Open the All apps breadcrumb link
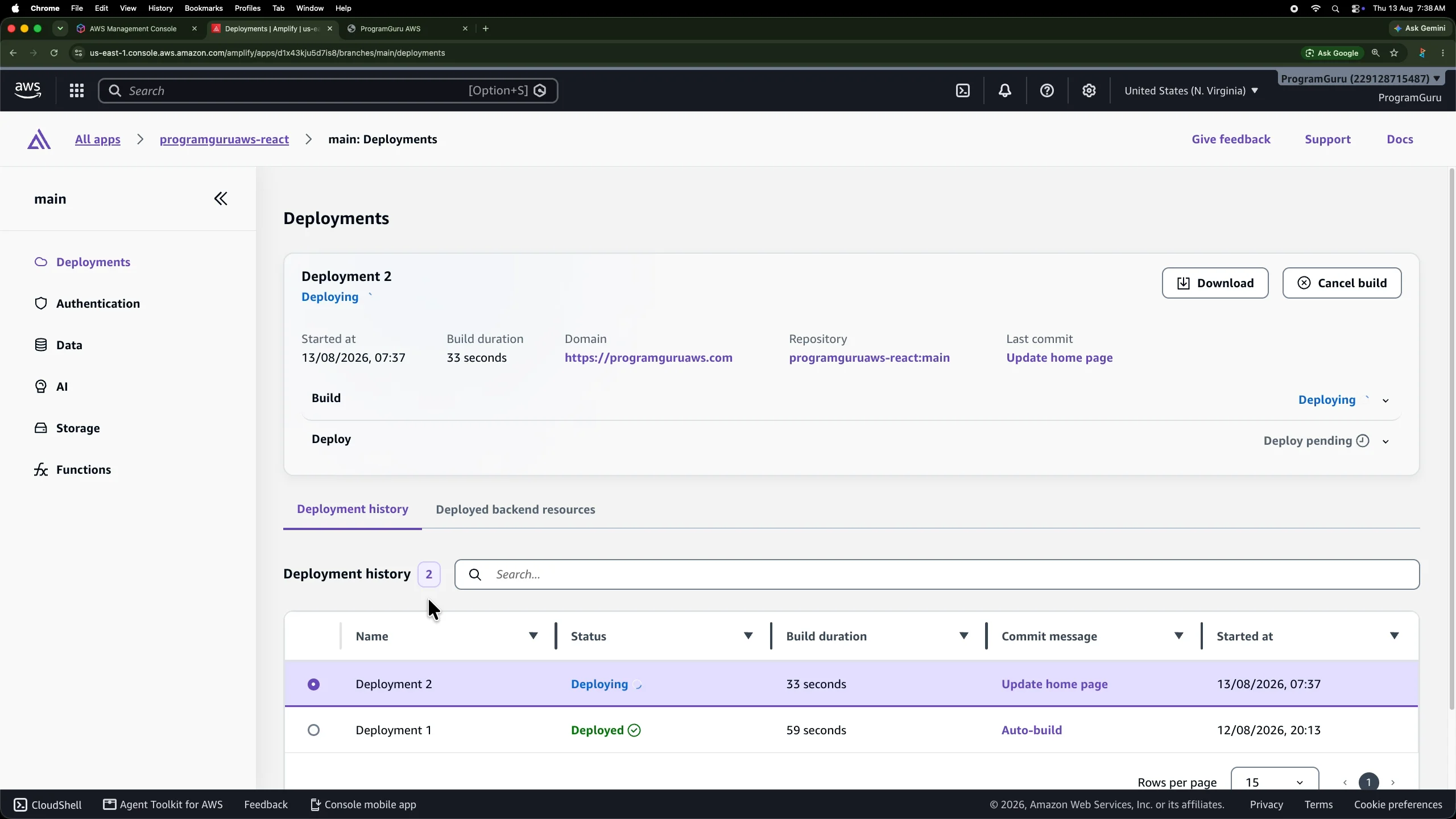1456x819 pixels. (x=98, y=139)
